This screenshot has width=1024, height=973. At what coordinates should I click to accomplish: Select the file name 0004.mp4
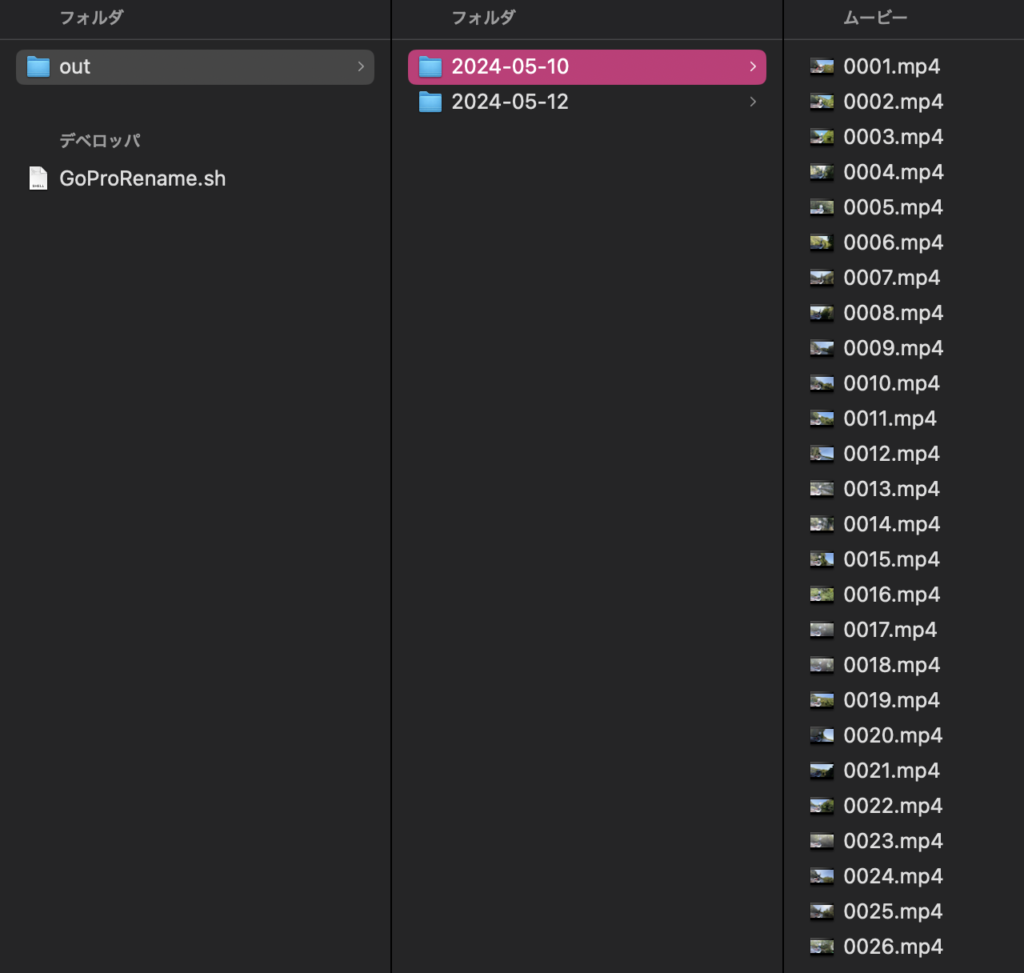tap(893, 172)
